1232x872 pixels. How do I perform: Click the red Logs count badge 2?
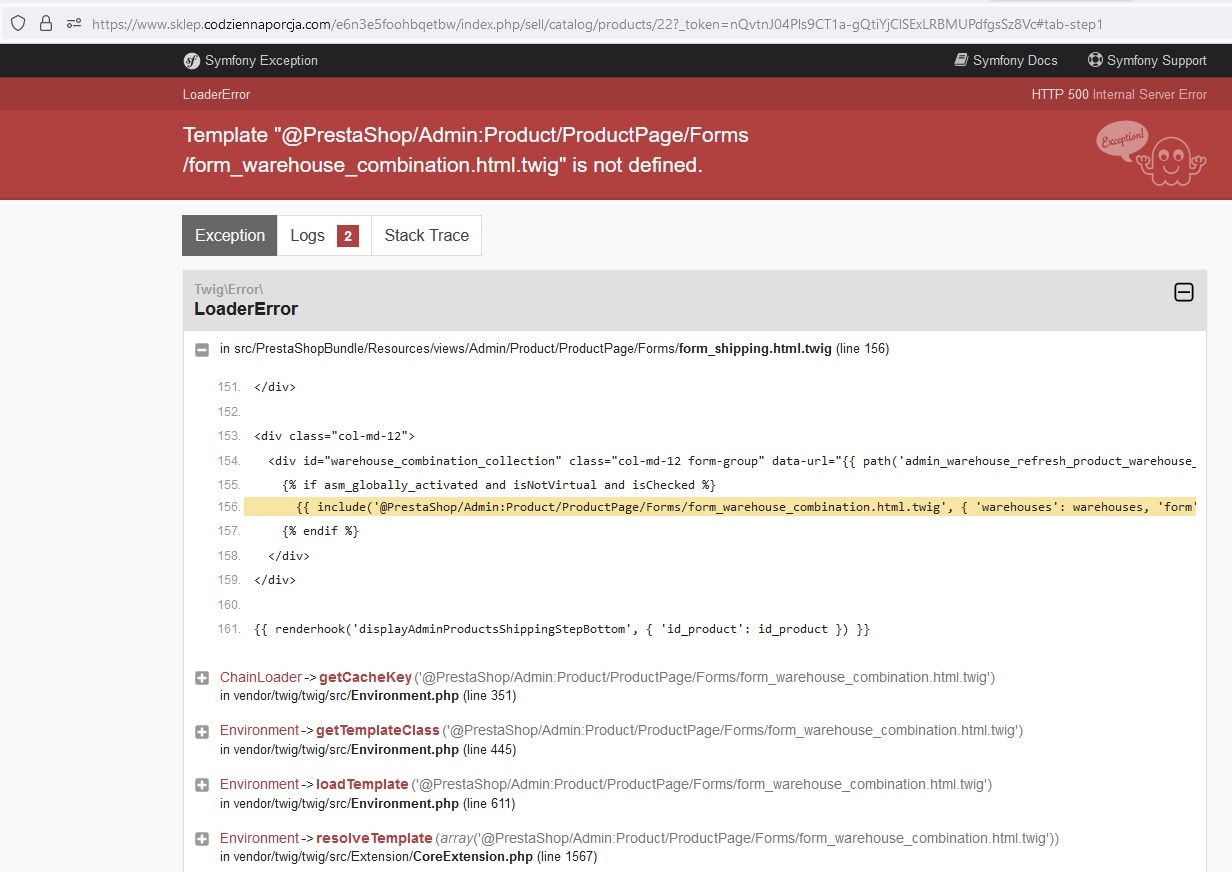point(348,236)
